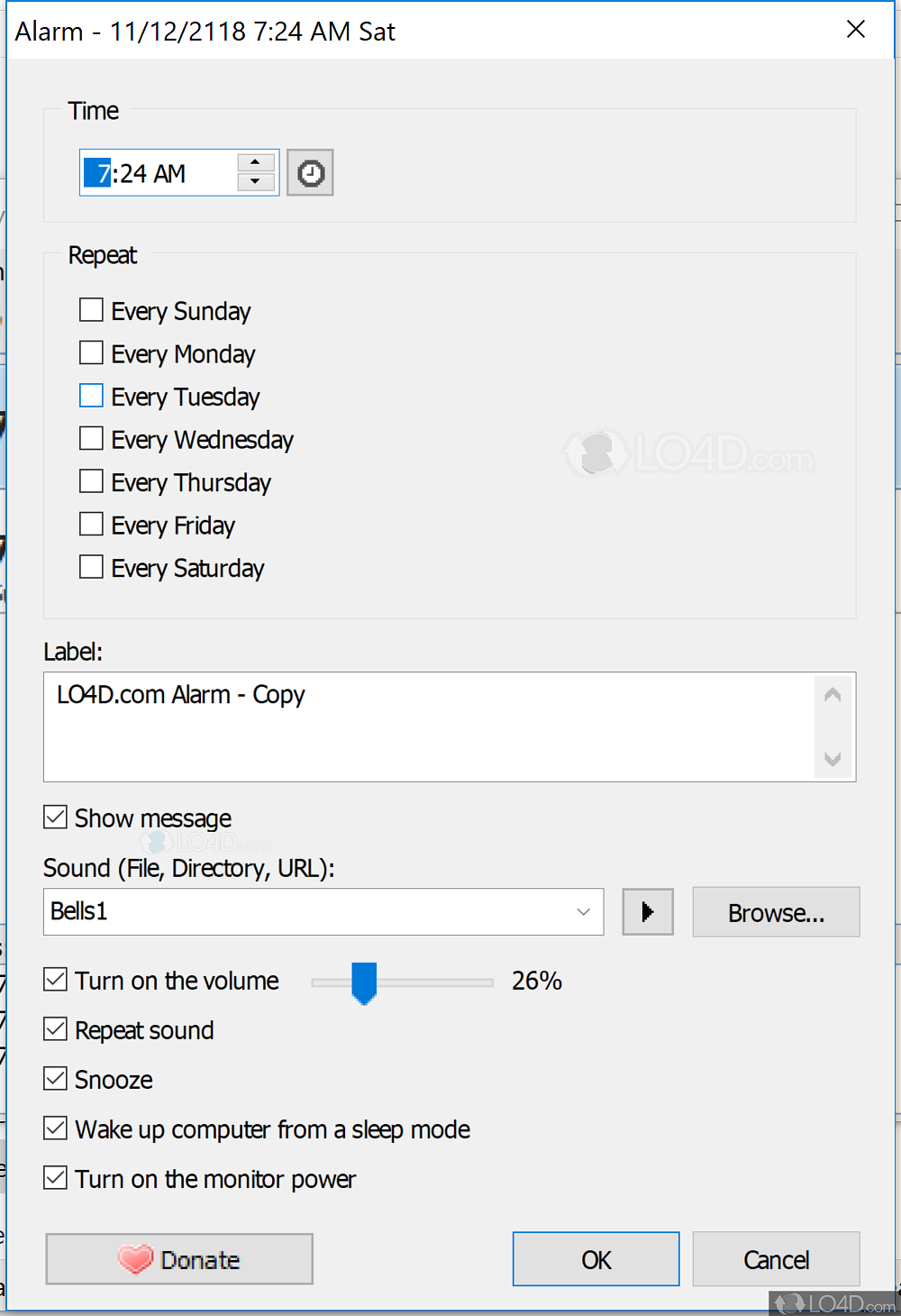The height and width of the screenshot is (1316, 901).
Task: Expand the Sound dropdown list
Action: click(583, 912)
